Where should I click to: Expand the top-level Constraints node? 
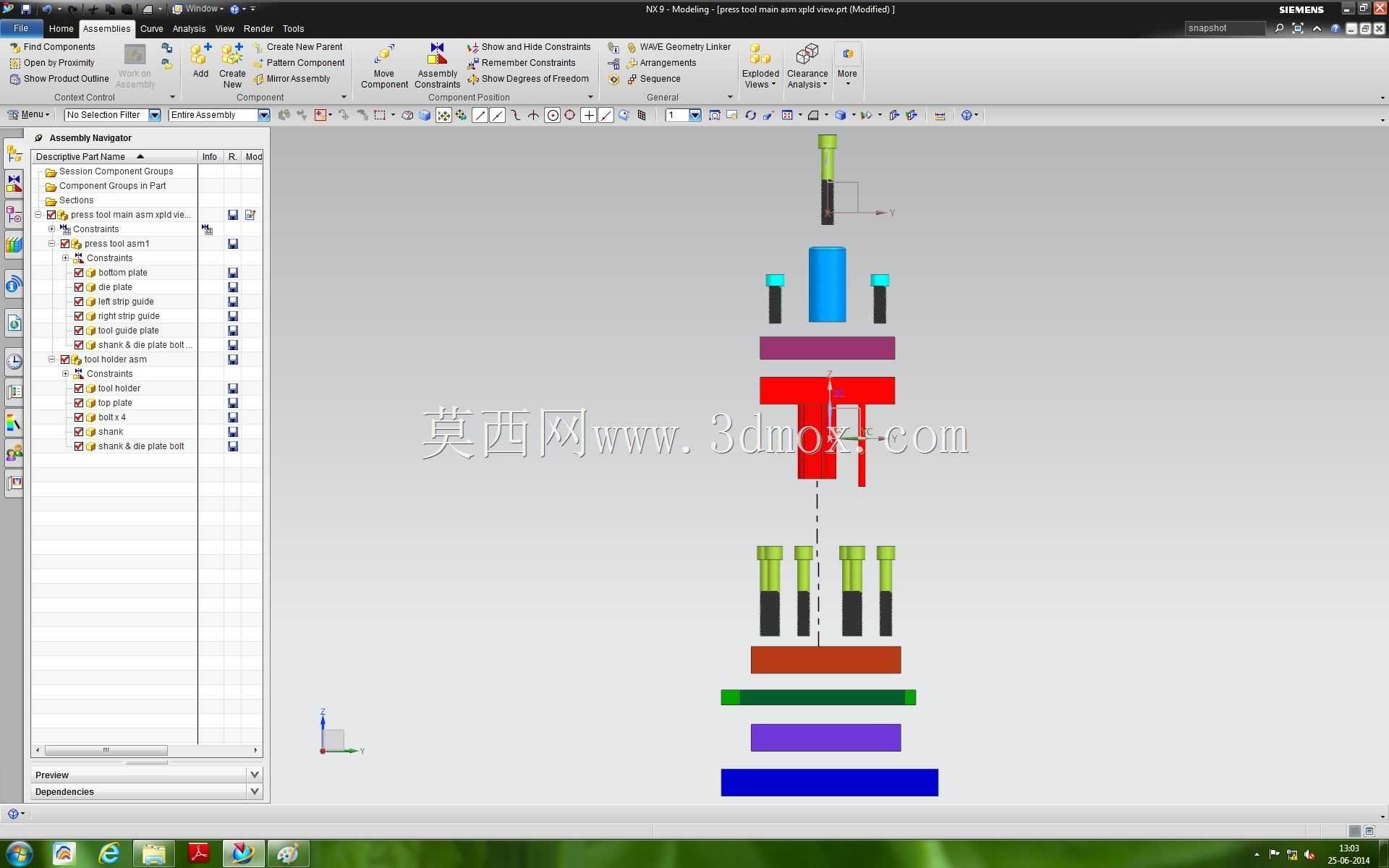[x=51, y=229]
